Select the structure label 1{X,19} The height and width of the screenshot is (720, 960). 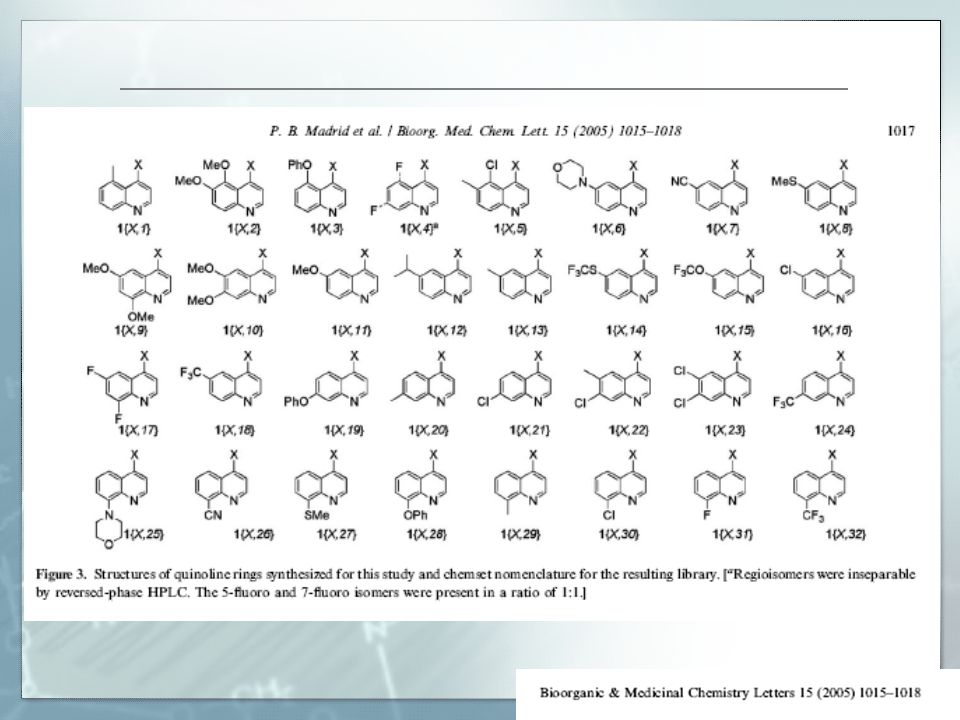(344, 430)
